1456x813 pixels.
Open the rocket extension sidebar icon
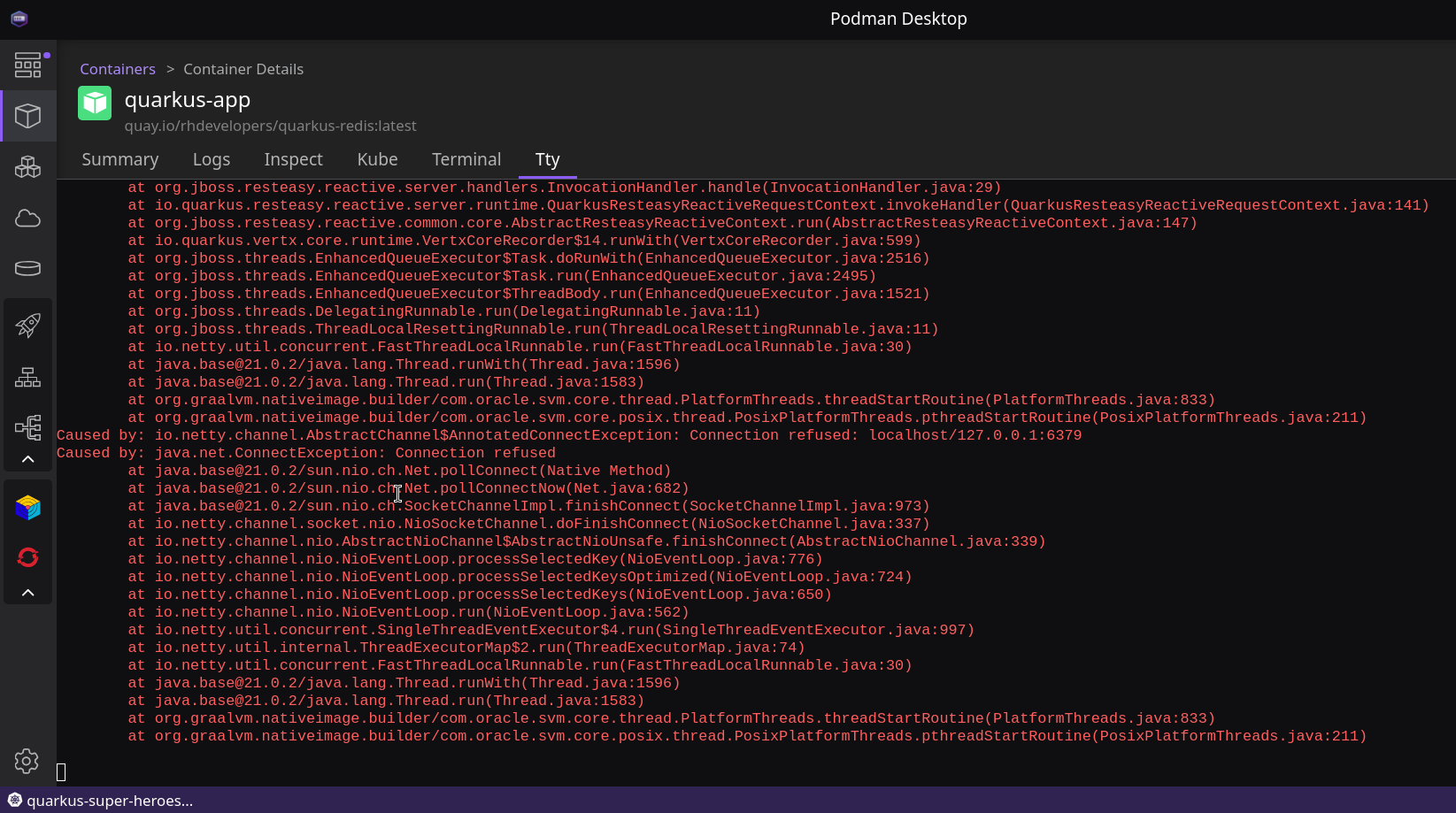[27, 326]
